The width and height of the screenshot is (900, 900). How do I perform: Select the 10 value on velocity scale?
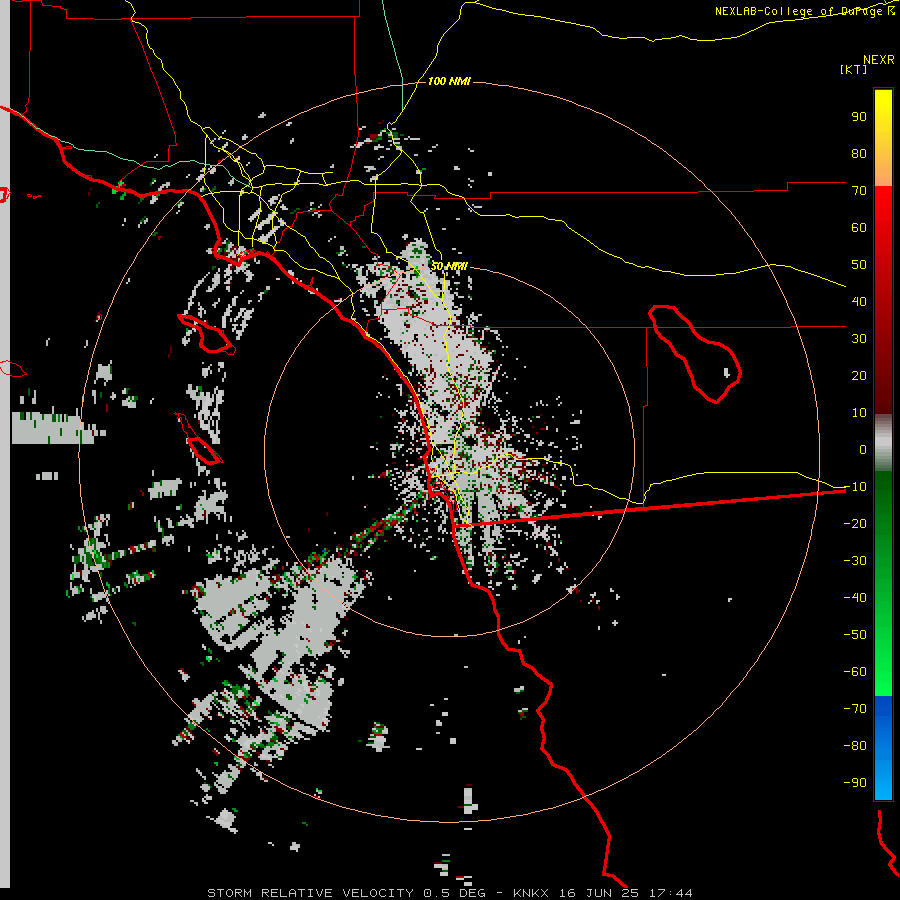point(859,413)
